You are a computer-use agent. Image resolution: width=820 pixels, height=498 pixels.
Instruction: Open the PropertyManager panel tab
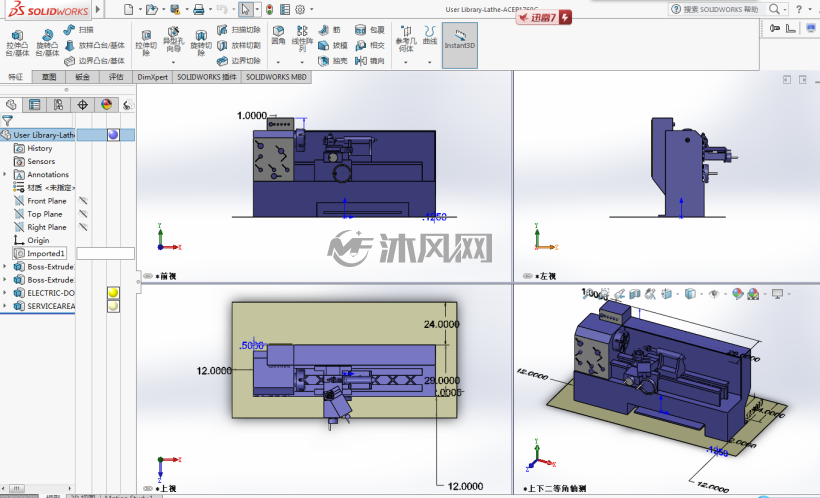click(35, 105)
